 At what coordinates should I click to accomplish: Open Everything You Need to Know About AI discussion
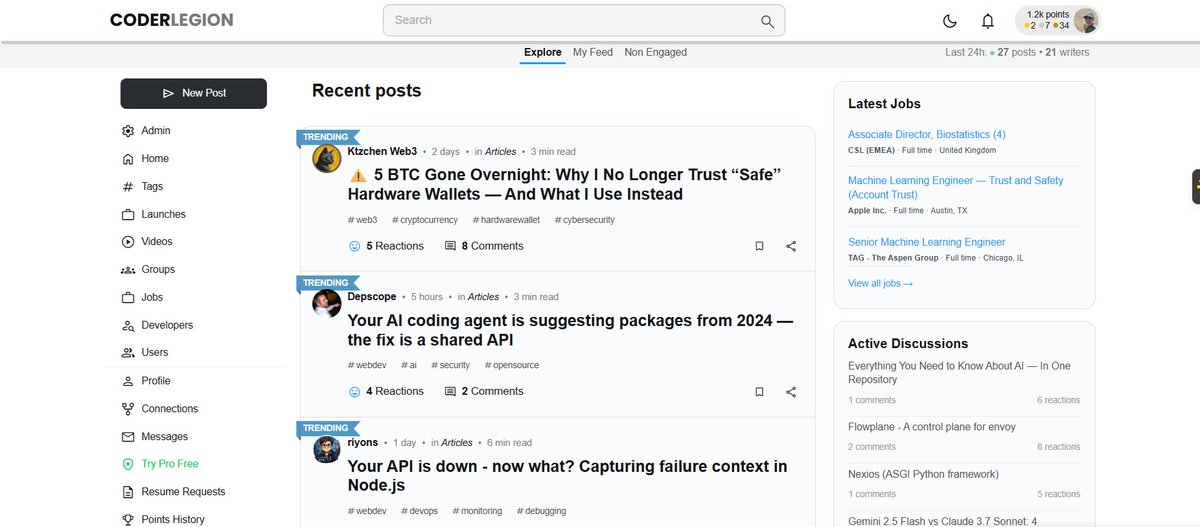coord(959,373)
